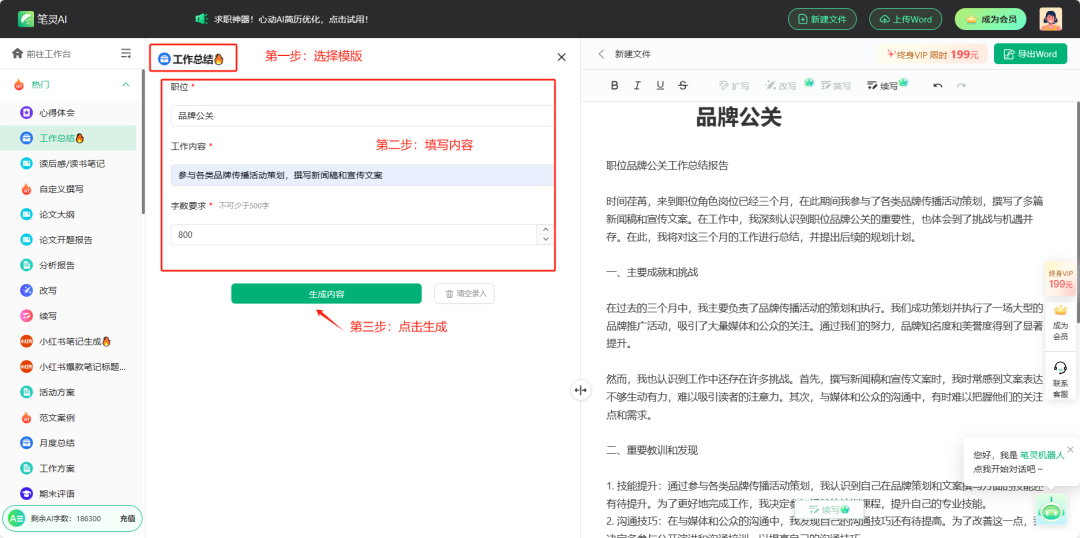The height and width of the screenshot is (538, 1080).
Task: Click the 工作内容 input field
Action: [x=362, y=175]
